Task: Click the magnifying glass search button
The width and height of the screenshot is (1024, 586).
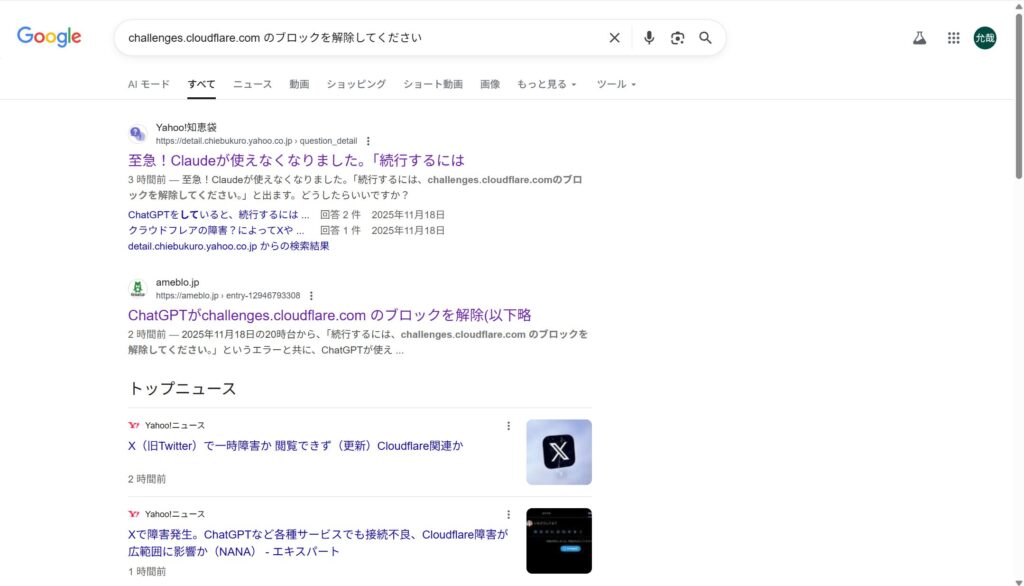Action: 705,38
